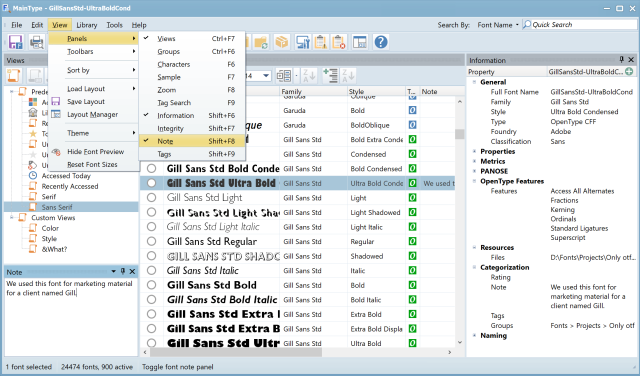Expand the Properties section in Information
Image resolution: width=640 pixels, height=376 pixels.
click(474, 151)
